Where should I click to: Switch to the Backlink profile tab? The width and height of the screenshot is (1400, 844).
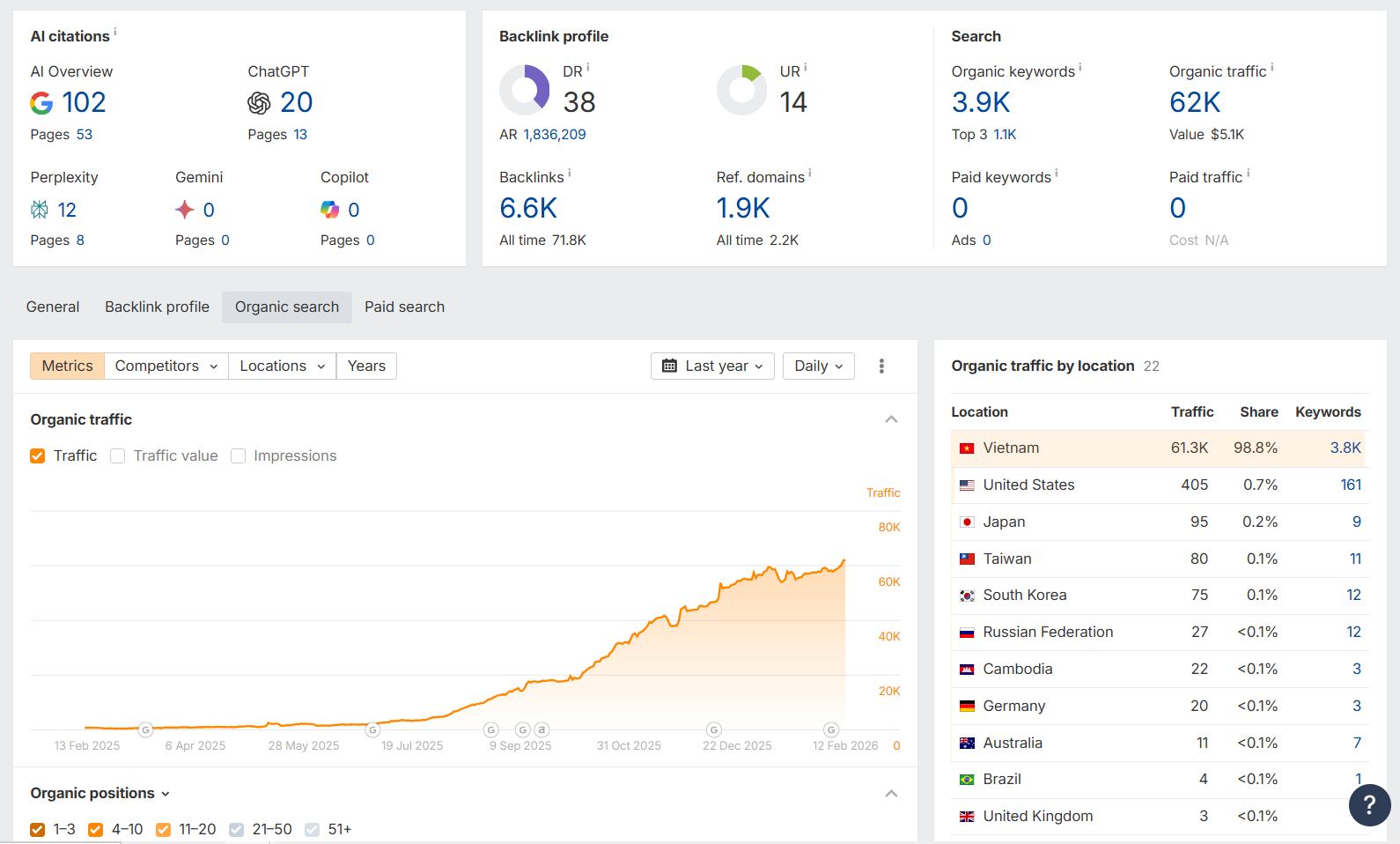(x=157, y=307)
